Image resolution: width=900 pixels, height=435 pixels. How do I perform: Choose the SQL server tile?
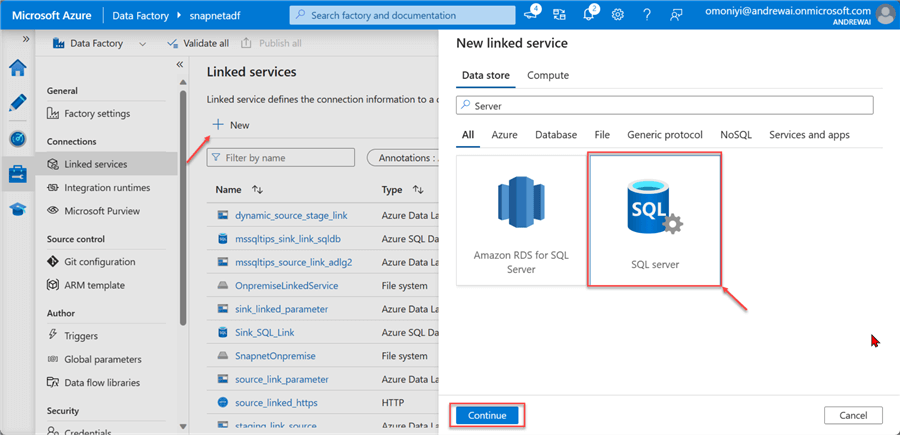[654, 219]
